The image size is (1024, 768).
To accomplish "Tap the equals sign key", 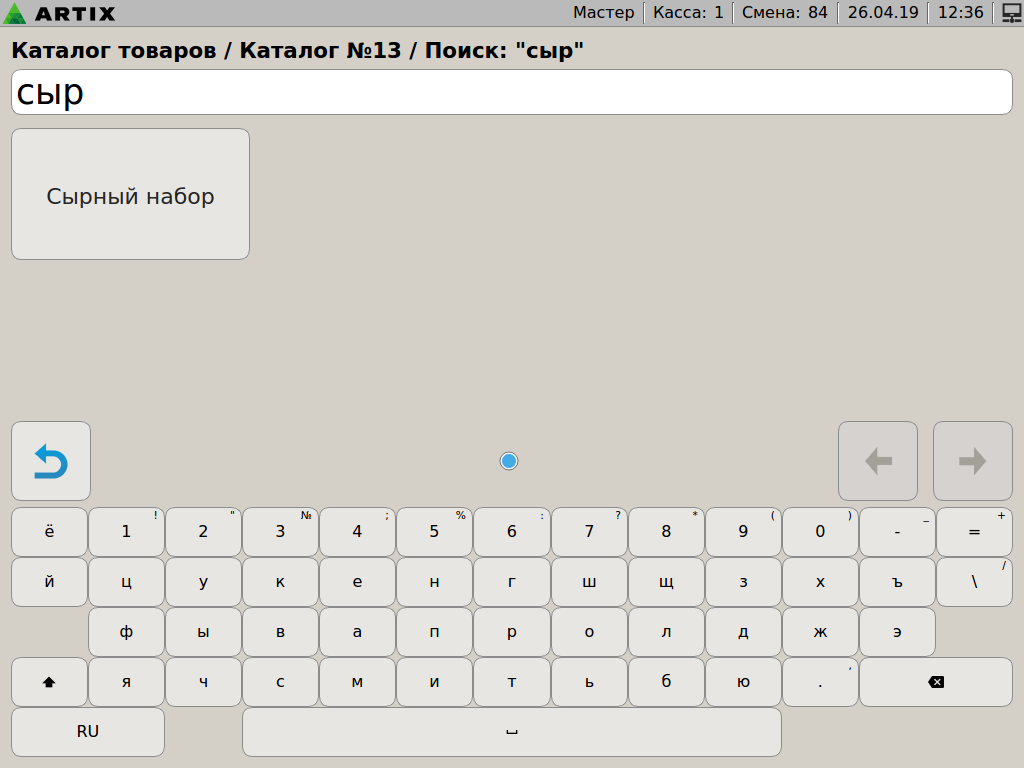I will coord(974,532).
